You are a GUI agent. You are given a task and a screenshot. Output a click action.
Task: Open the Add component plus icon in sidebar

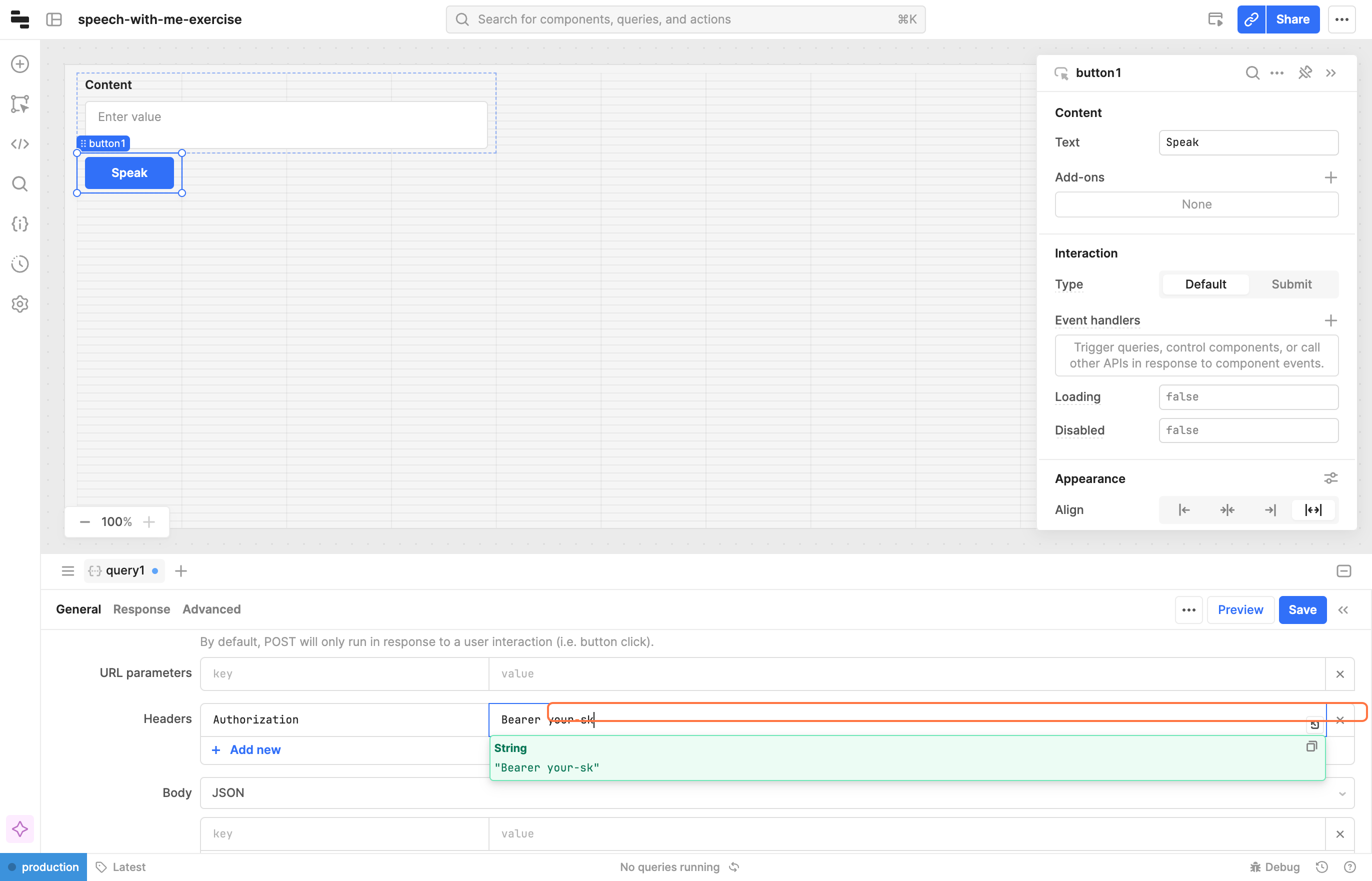pos(20,64)
